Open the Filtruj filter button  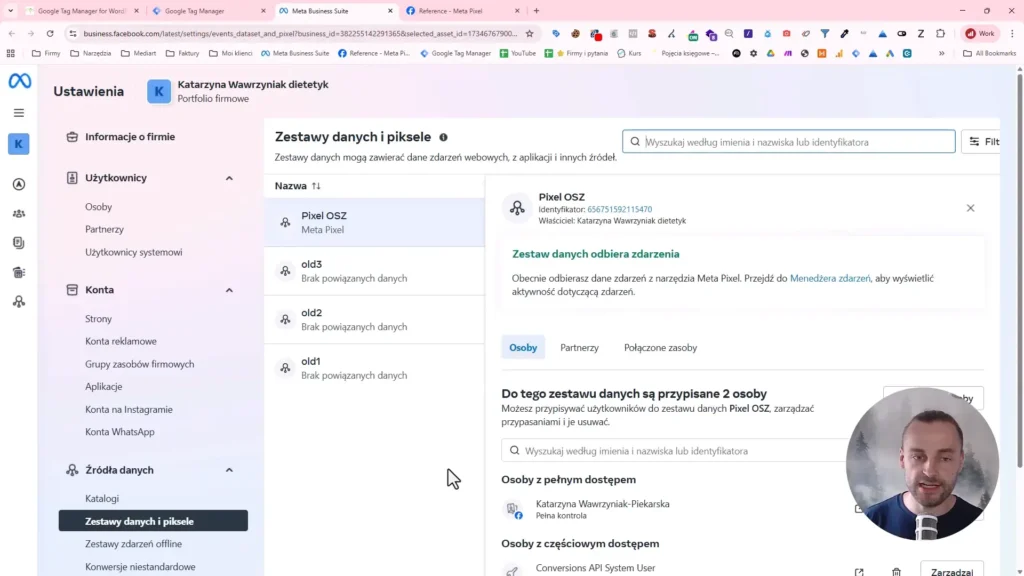(x=982, y=142)
